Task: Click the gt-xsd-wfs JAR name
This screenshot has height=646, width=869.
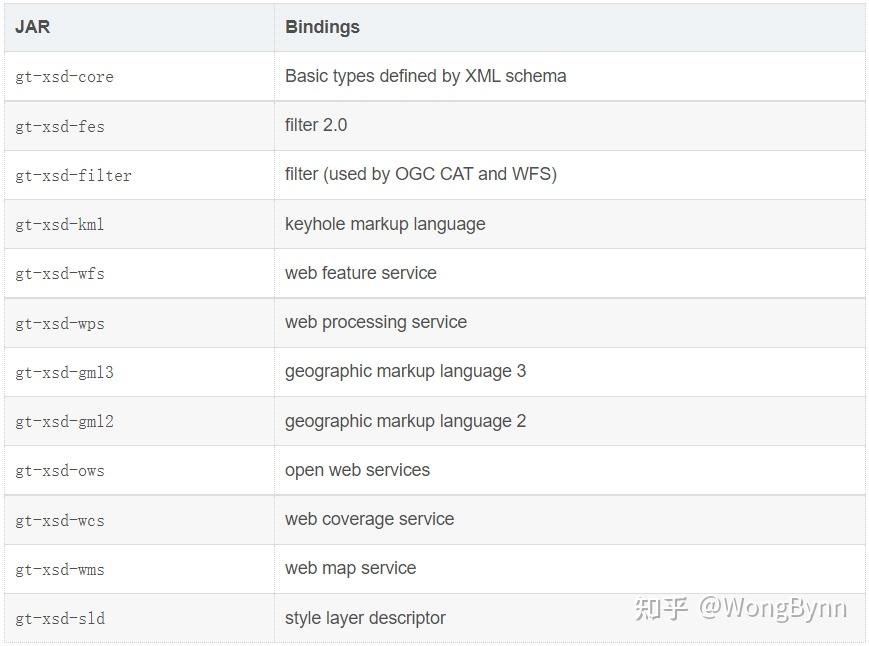Action: 60,273
